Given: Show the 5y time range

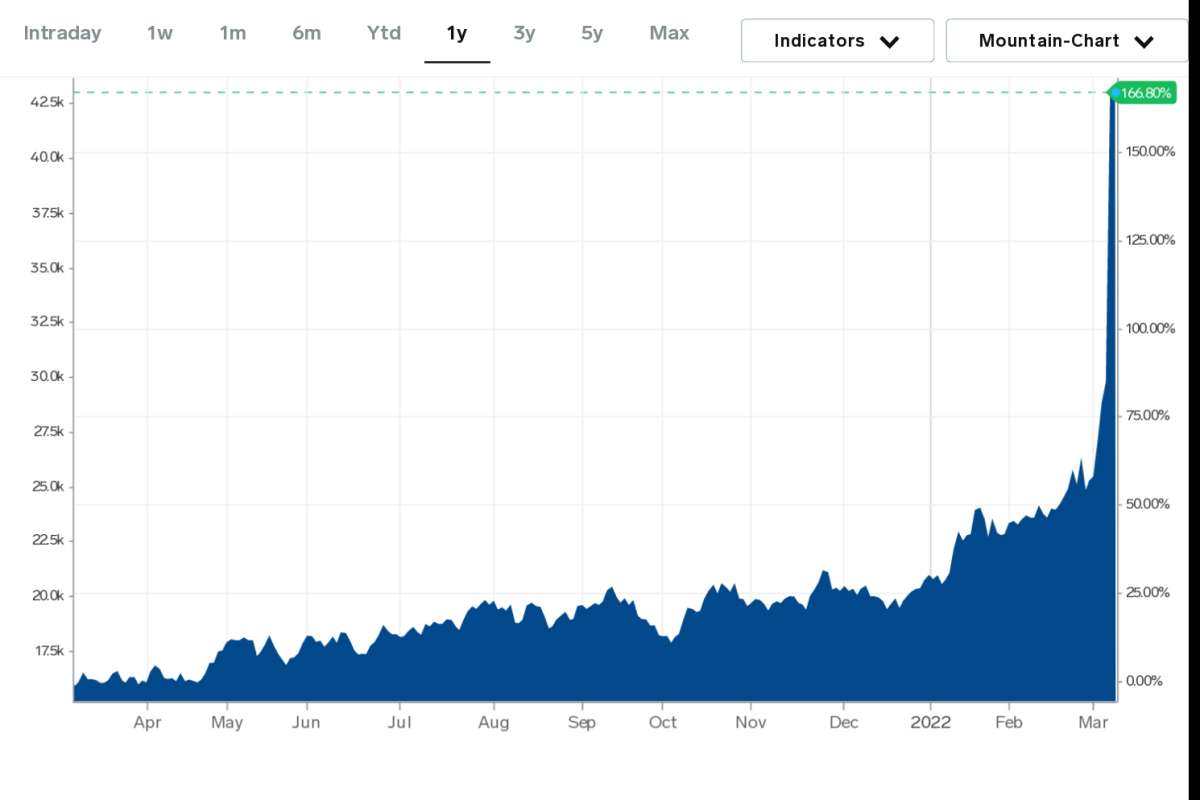Looking at the screenshot, I should click(592, 33).
